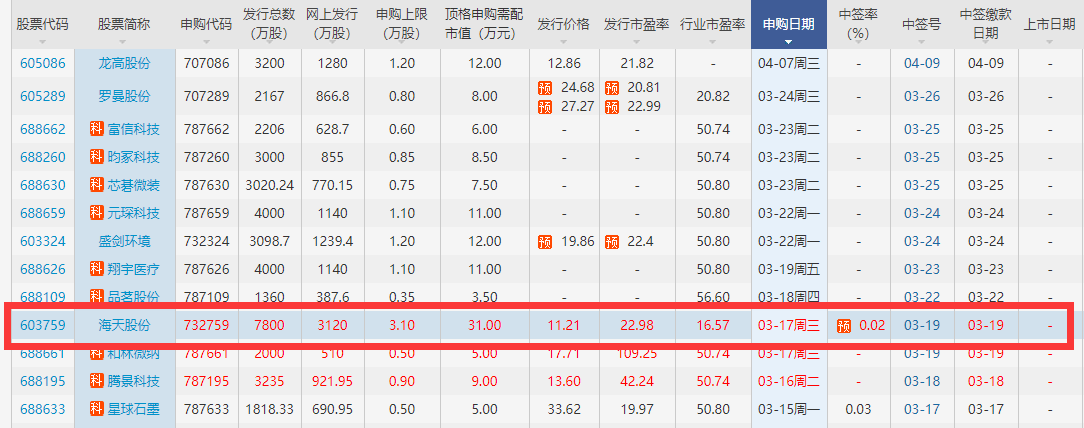Click the 预 badge next to P/E 22.4
Viewport: 1084px width, 428px height.
(x=611, y=241)
